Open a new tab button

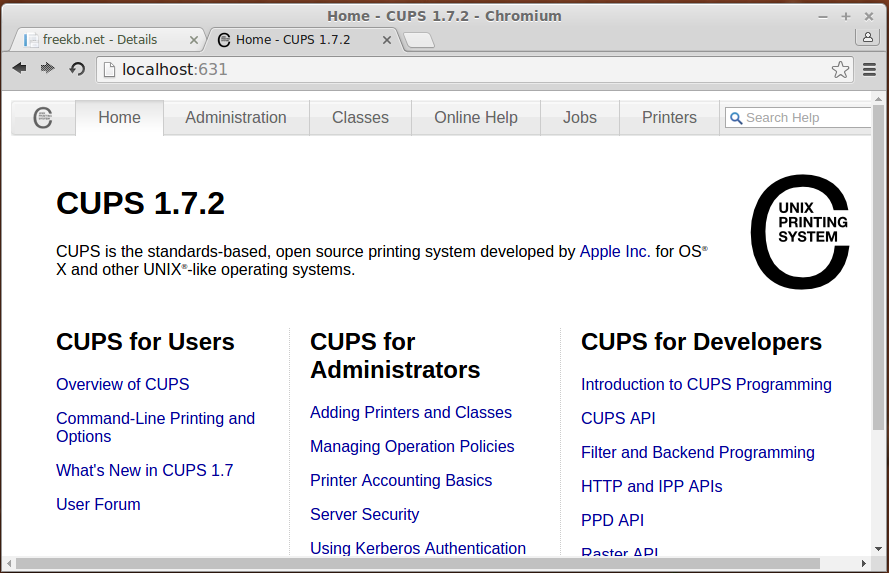419,40
